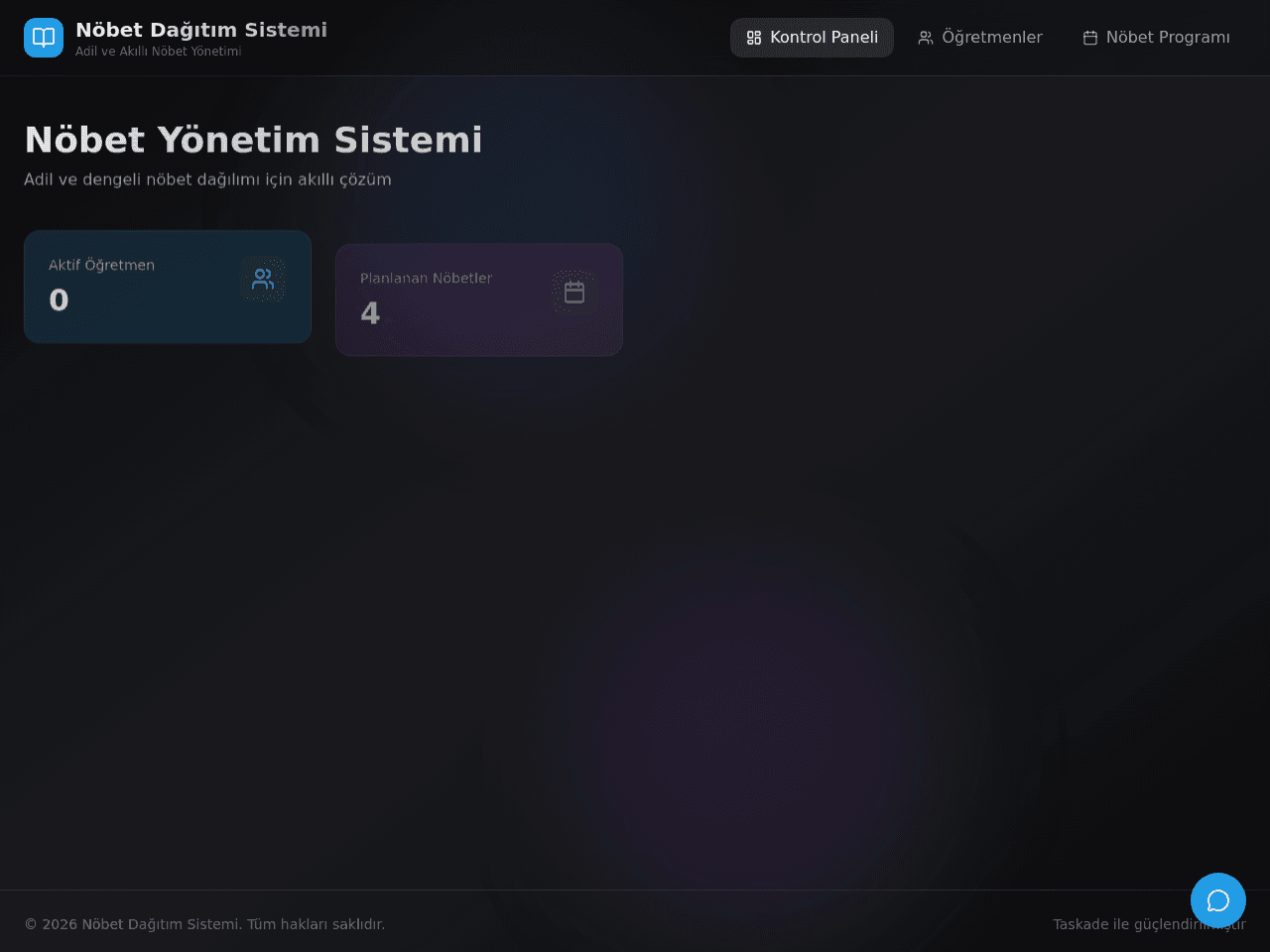
Task: Switch to the Öğretmenler tab
Action: tap(980, 38)
